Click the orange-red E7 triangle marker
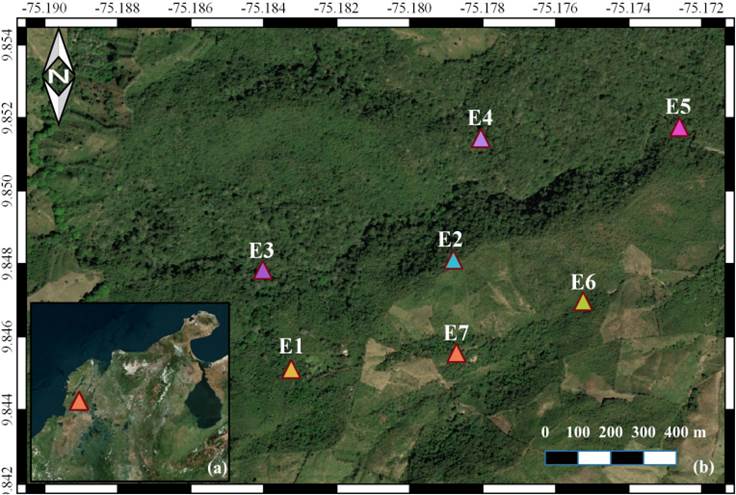 (x=457, y=355)
